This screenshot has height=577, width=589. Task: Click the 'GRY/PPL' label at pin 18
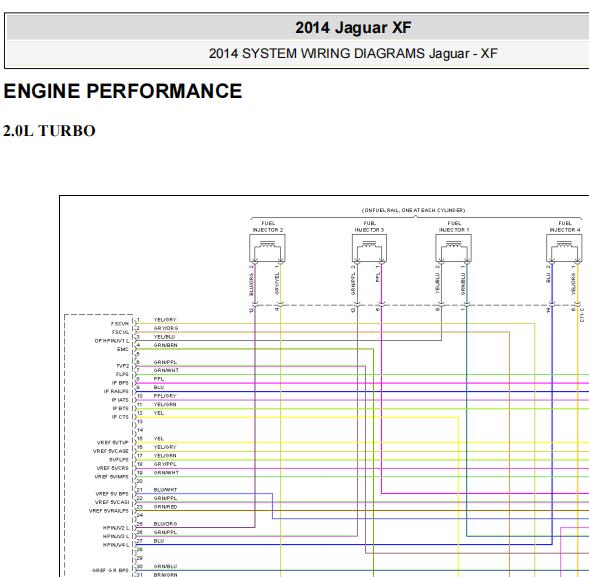pos(165,464)
